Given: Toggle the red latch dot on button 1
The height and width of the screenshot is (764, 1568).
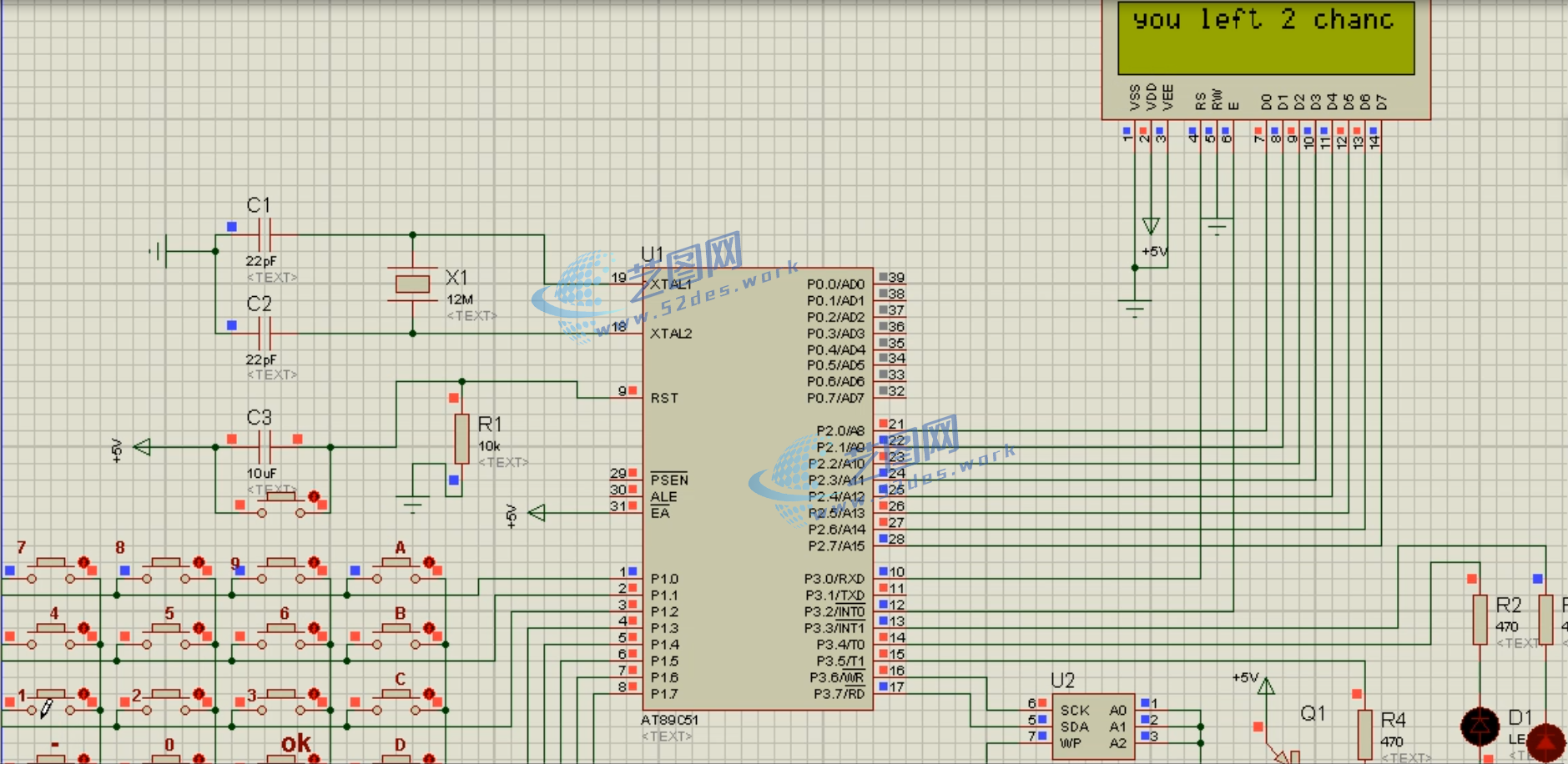Looking at the screenshot, I should coord(83,694).
